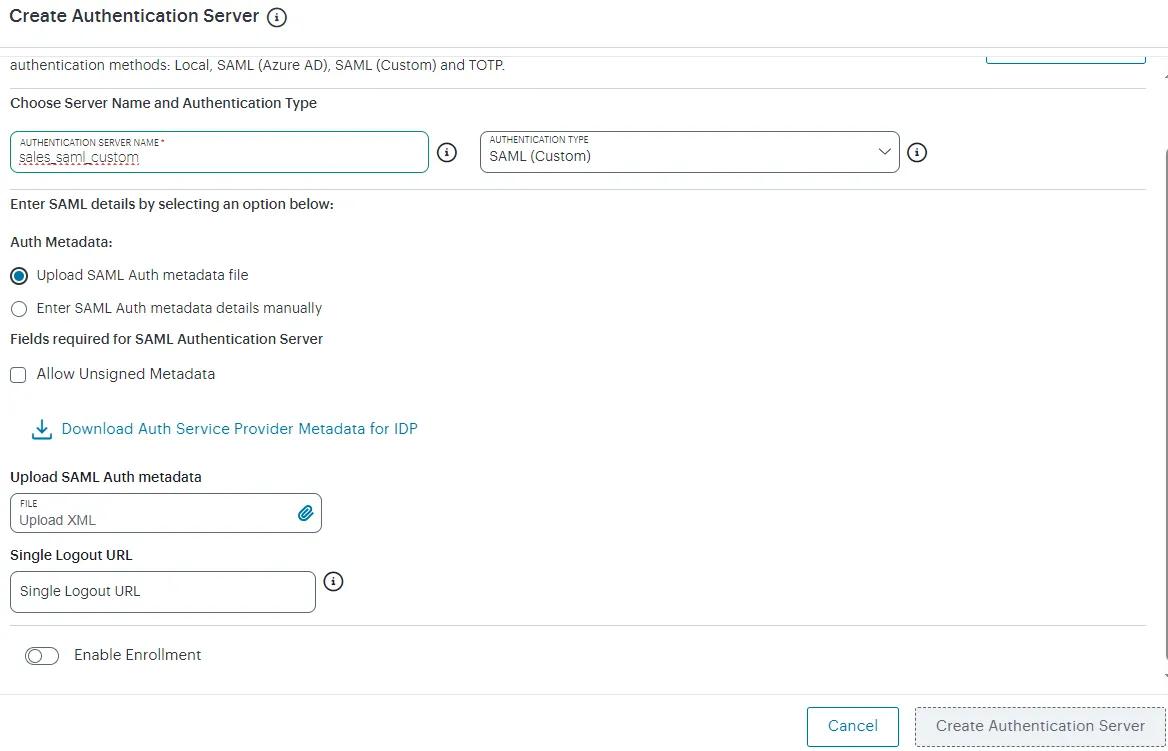This screenshot has width=1168, height=751.
Task: Click 'Choose Server Name and Authentication Type' heading
Action: pos(164,103)
